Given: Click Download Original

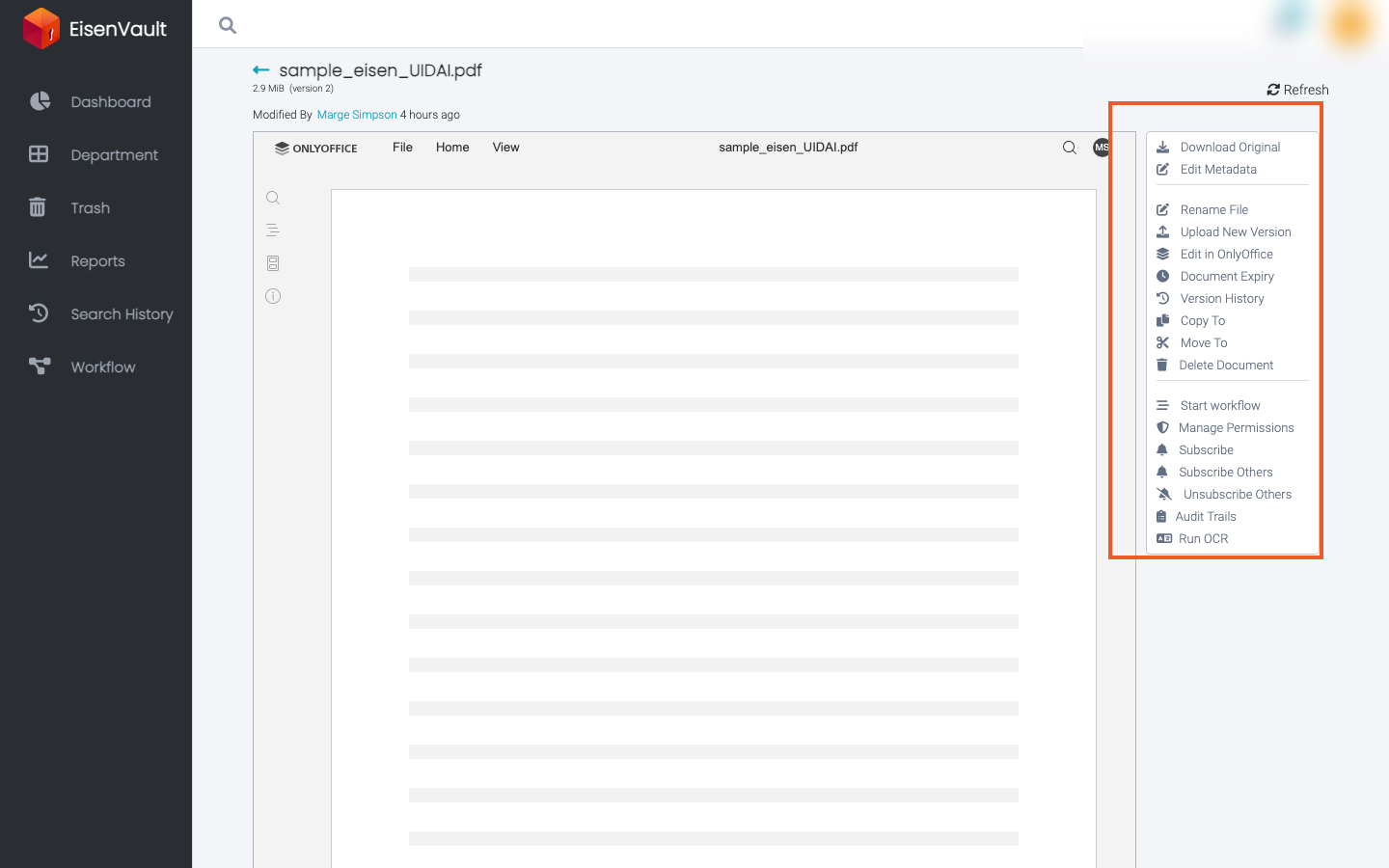Looking at the screenshot, I should point(1218,148).
